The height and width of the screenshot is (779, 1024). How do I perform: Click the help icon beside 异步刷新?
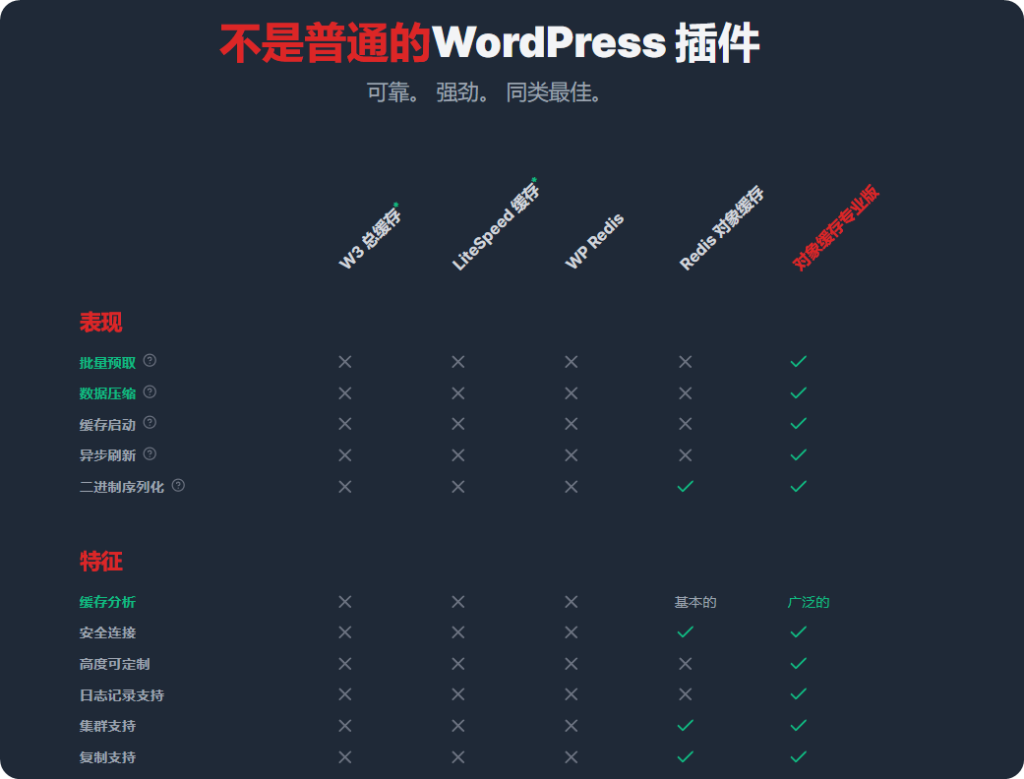pyautogui.click(x=150, y=454)
